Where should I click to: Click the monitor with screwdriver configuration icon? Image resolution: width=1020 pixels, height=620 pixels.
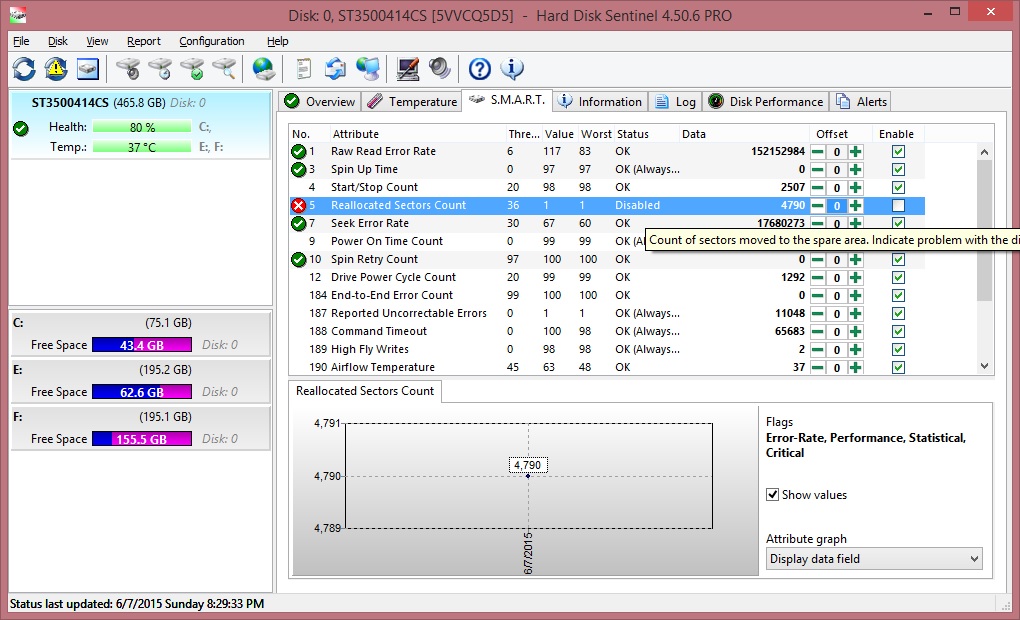pos(408,68)
